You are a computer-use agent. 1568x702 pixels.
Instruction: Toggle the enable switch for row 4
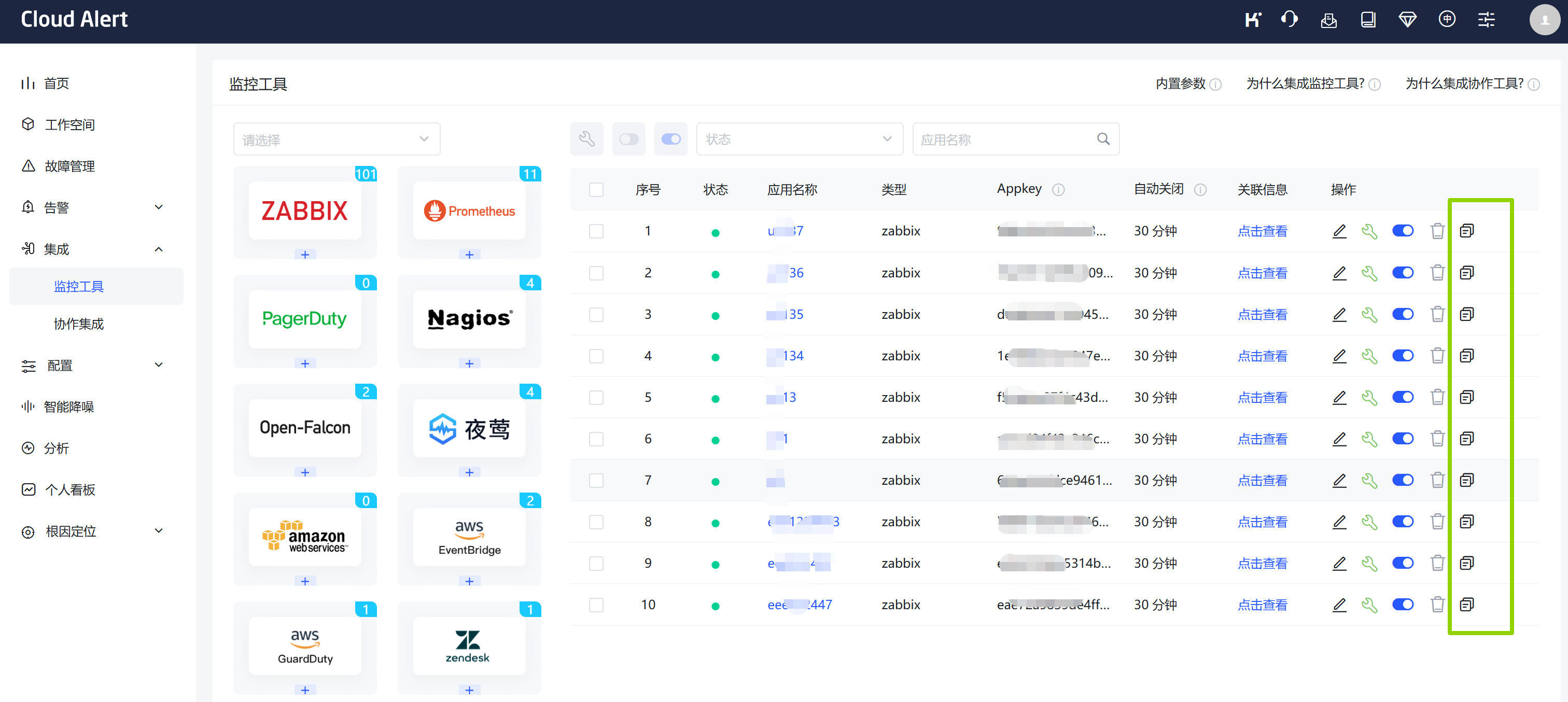pos(1403,356)
